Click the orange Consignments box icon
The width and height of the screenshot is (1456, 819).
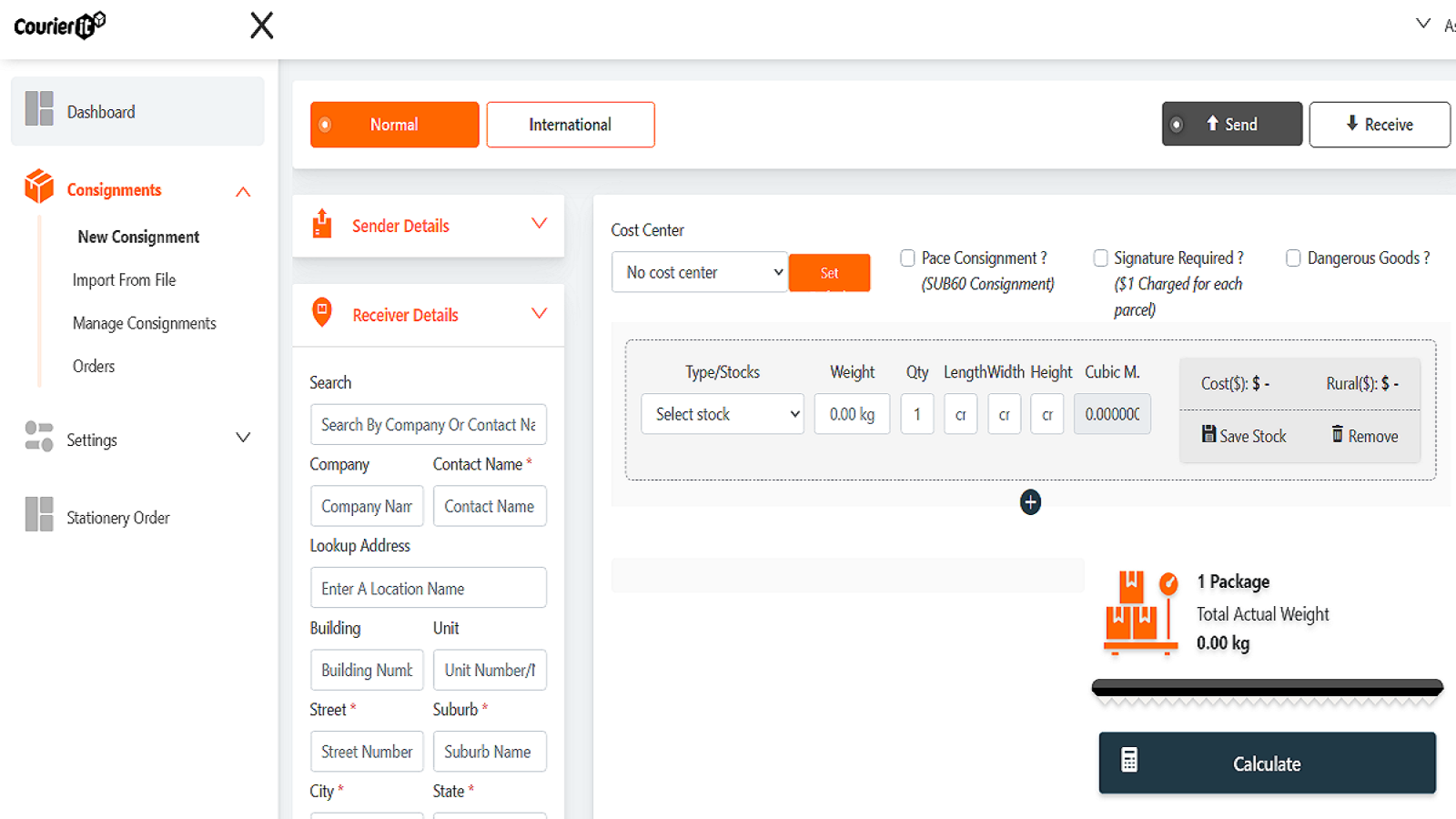coord(39,187)
